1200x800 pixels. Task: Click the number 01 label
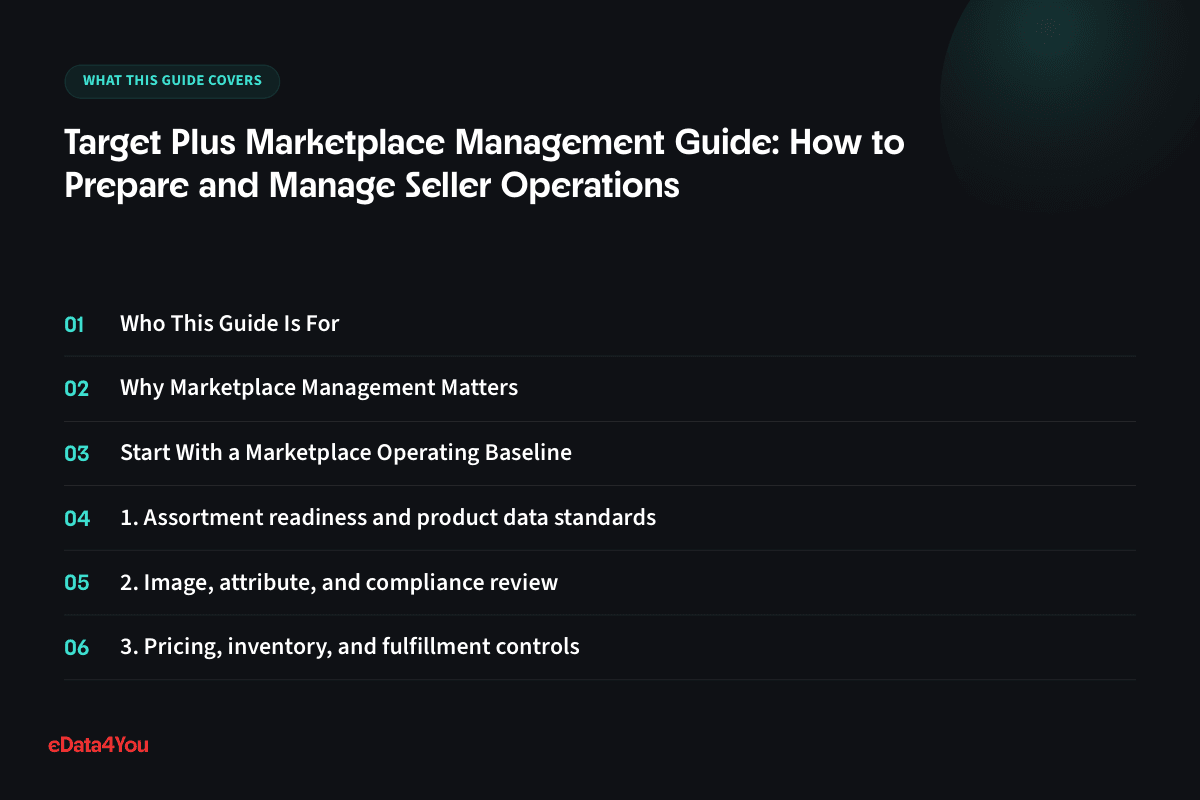(x=75, y=324)
